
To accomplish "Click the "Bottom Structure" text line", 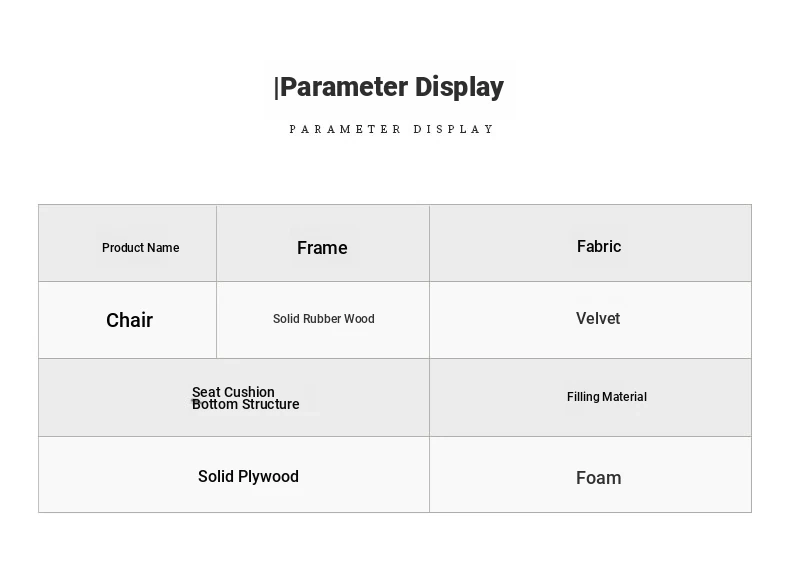I will 246,405.
